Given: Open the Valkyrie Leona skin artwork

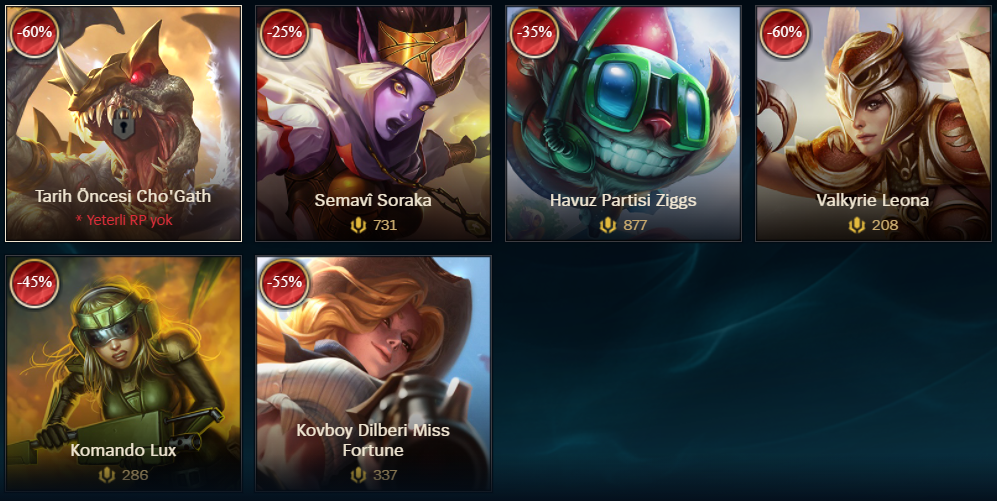Looking at the screenshot, I should click(x=873, y=124).
